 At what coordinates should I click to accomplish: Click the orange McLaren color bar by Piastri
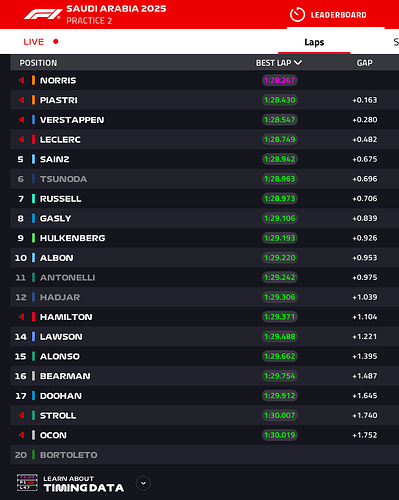pos(33,100)
